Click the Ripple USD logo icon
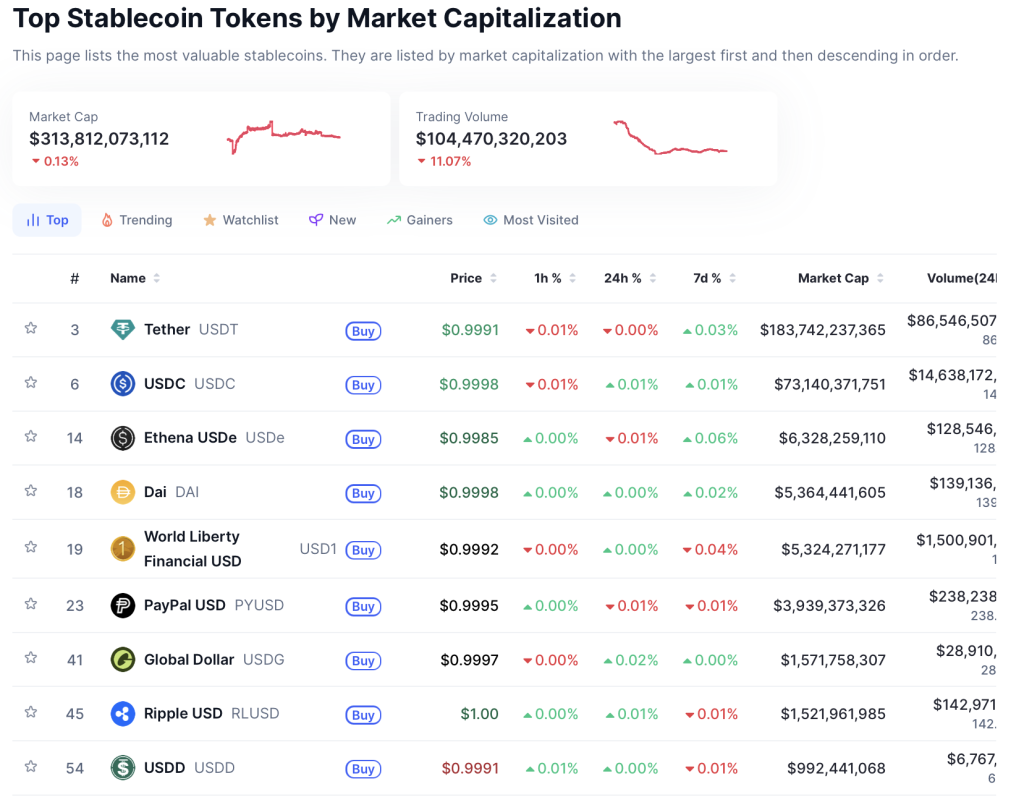This screenshot has width=1024, height=797. [122, 713]
